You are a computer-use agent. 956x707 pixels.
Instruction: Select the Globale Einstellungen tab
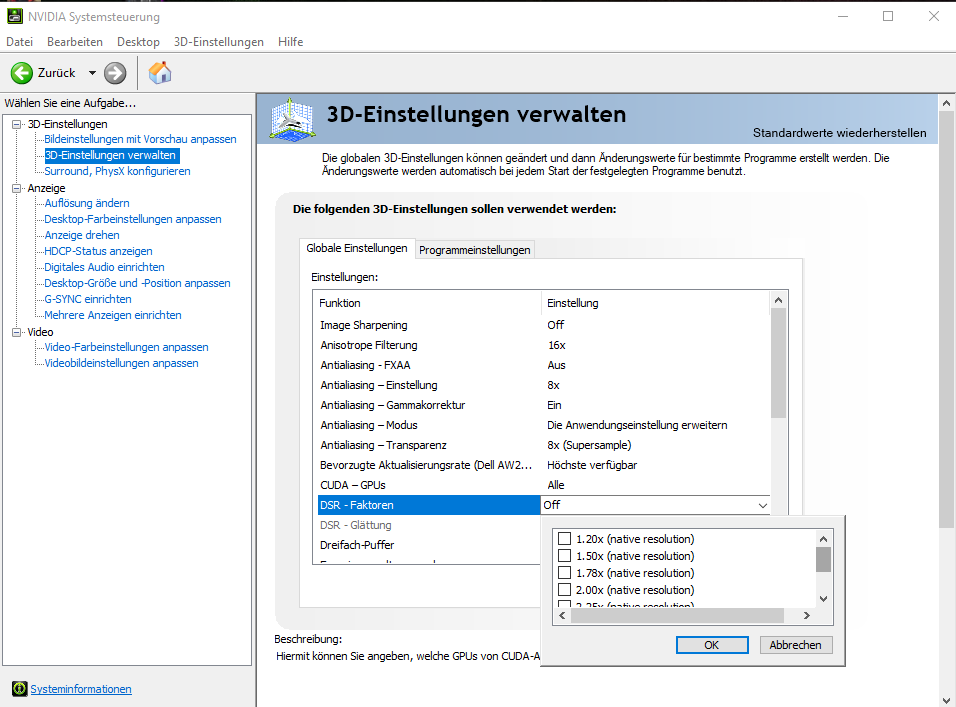(357, 248)
